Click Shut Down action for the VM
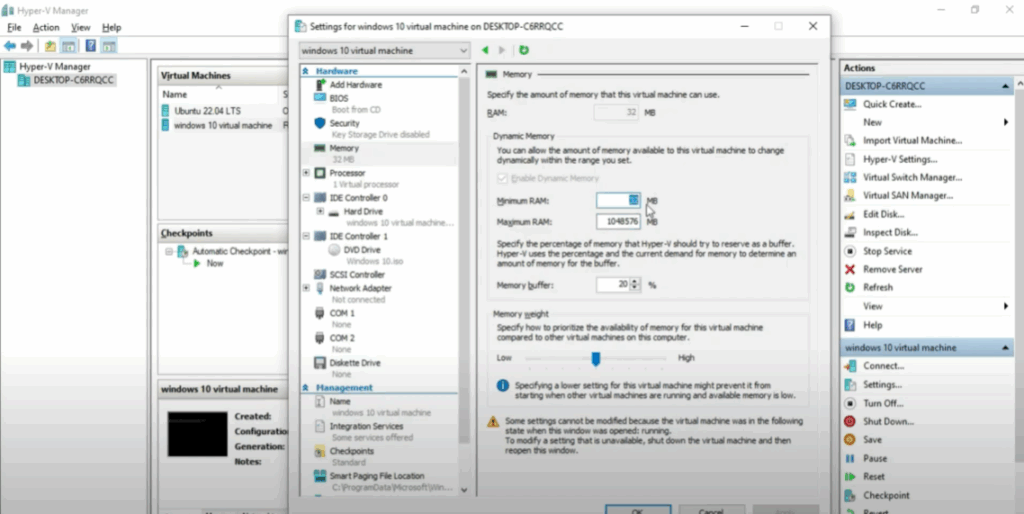 click(x=888, y=422)
